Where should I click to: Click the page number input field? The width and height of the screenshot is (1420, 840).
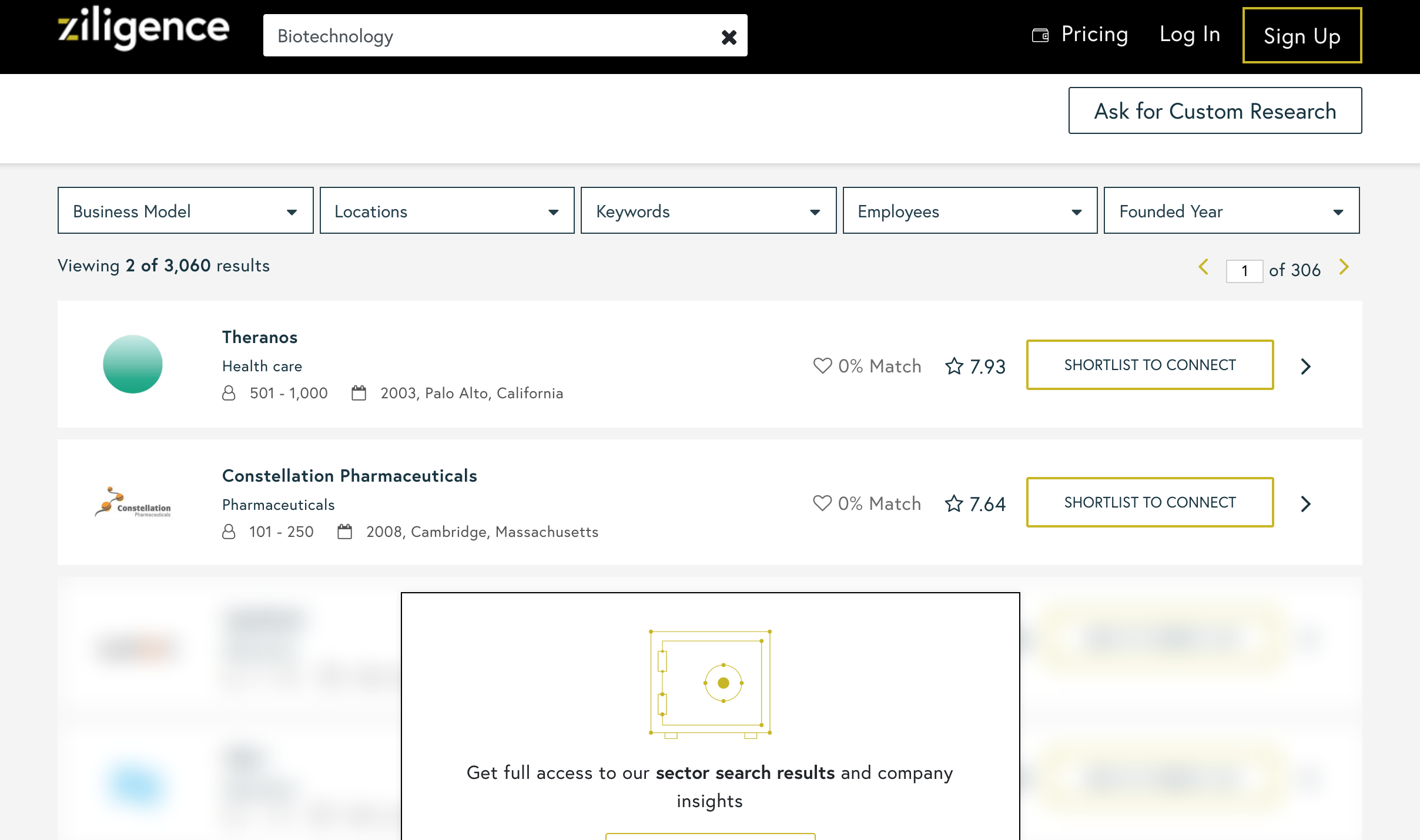coord(1244,271)
